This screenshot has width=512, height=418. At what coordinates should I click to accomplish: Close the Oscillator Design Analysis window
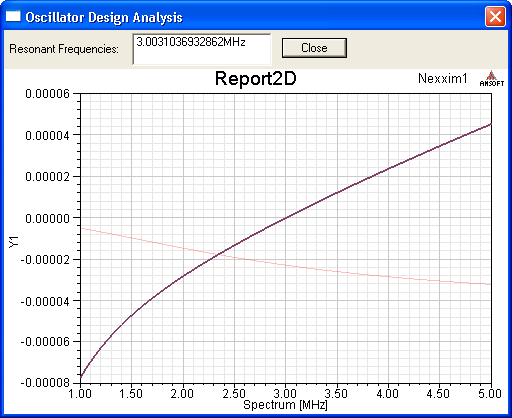click(495, 17)
